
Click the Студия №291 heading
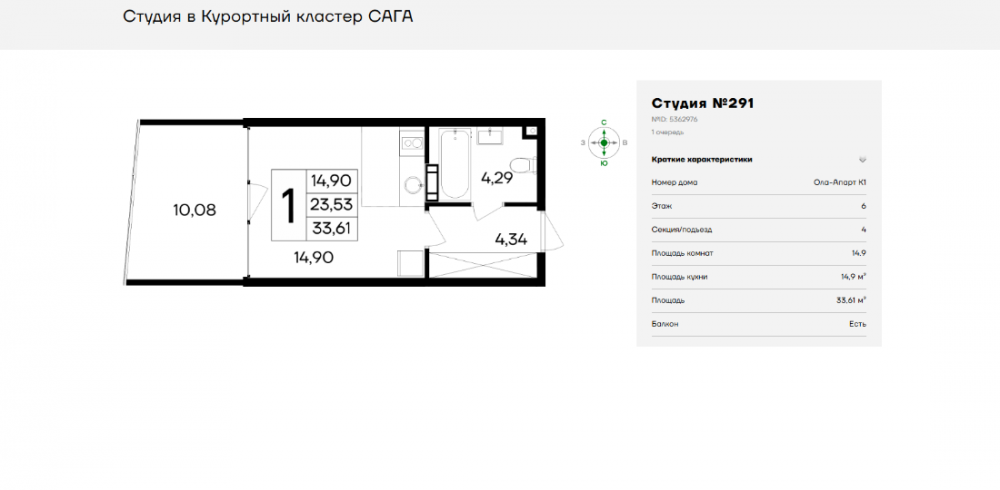click(700, 103)
